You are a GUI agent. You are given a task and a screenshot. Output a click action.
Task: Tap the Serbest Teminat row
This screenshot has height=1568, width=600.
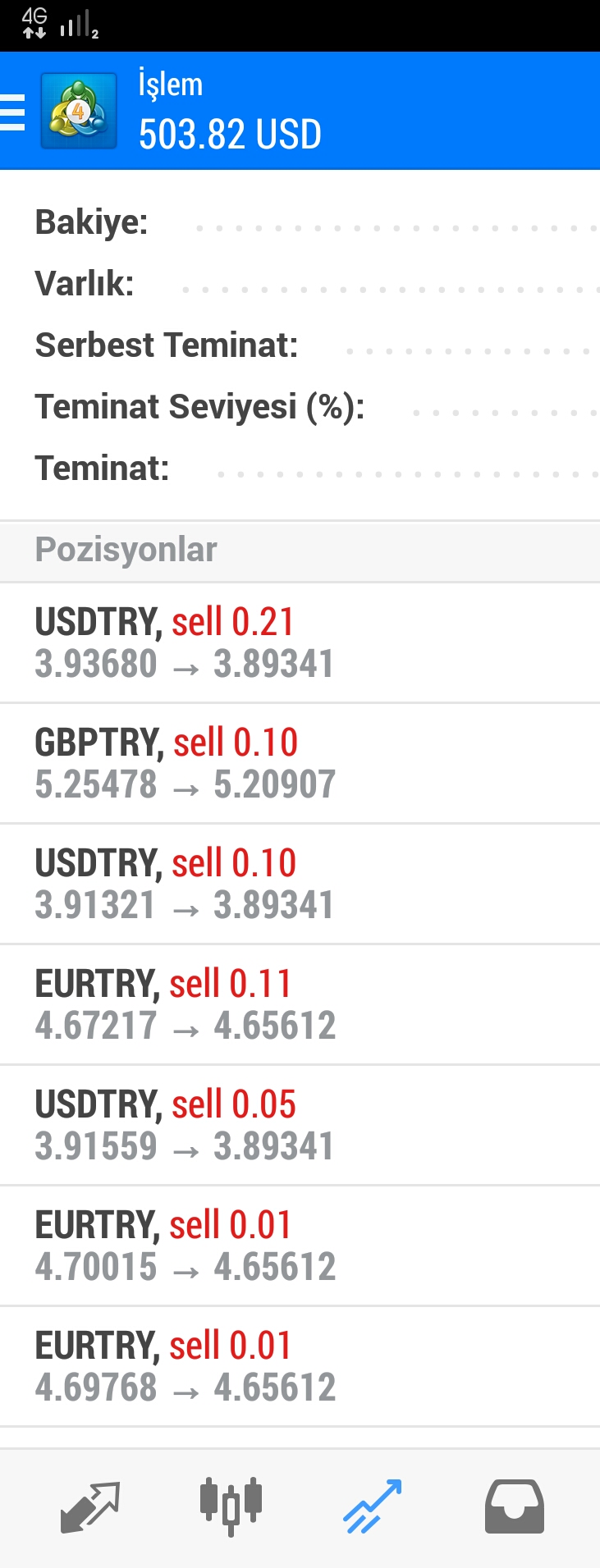(x=300, y=346)
